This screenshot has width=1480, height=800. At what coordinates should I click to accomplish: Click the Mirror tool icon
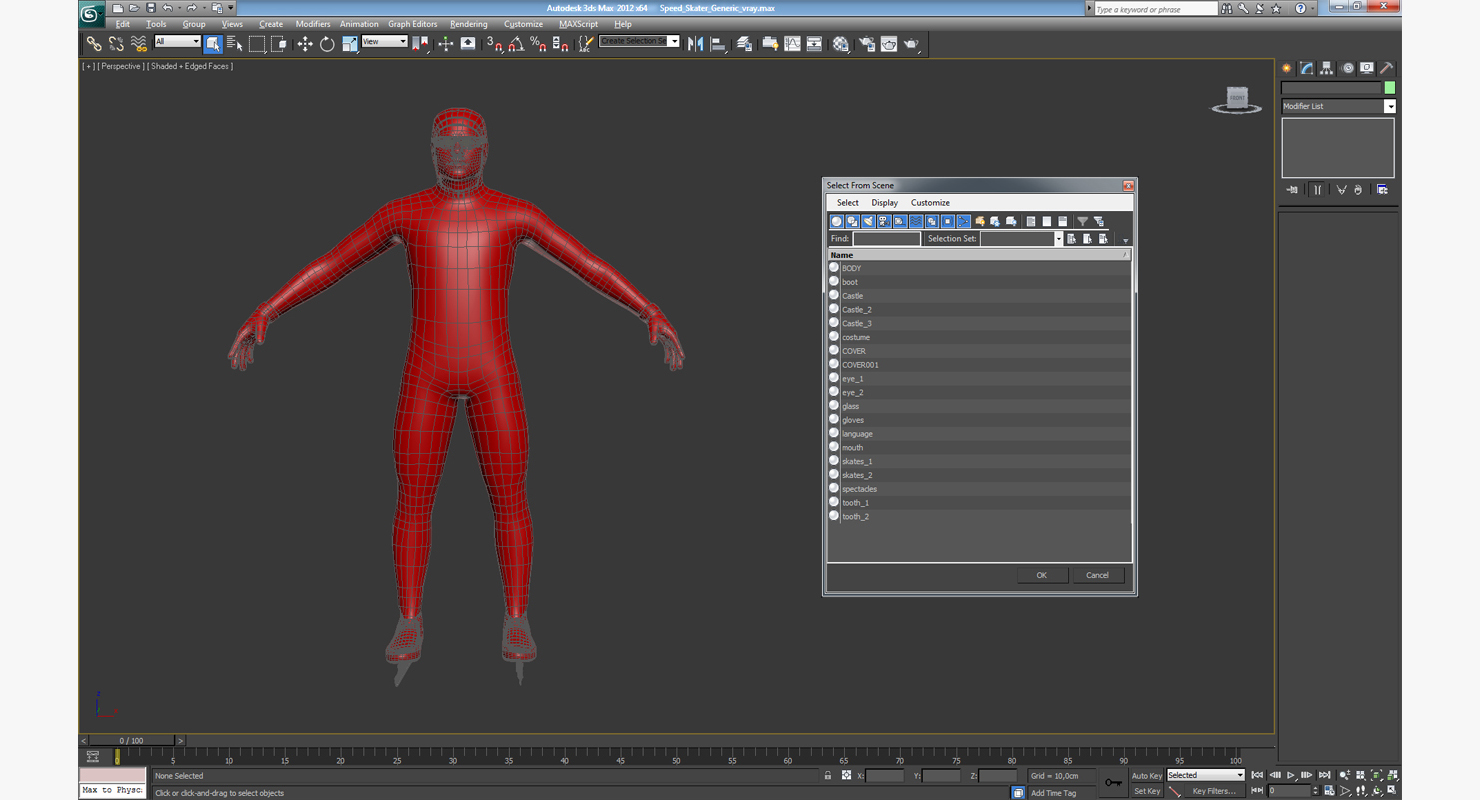(695, 43)
